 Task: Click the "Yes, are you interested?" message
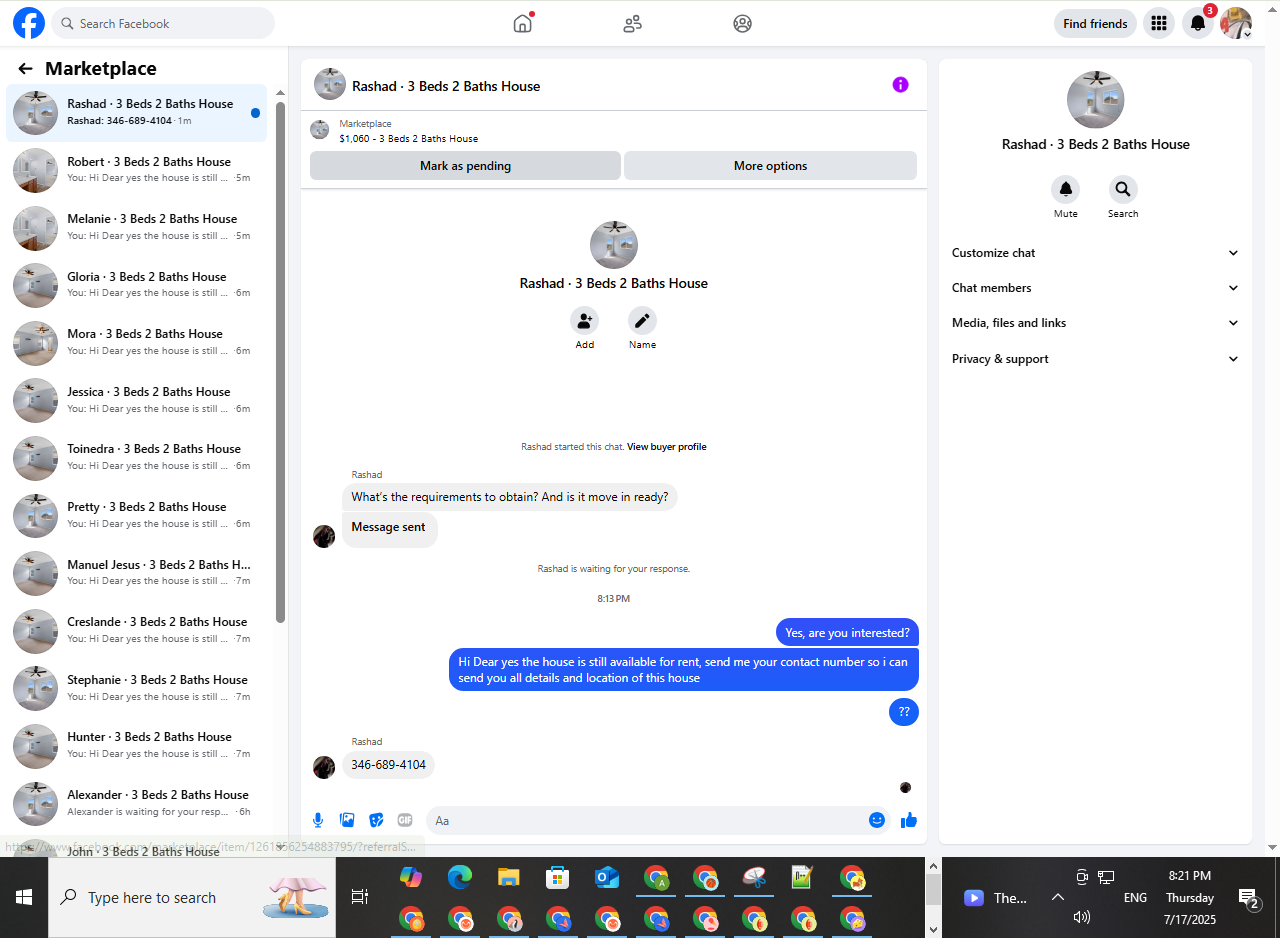847,632
